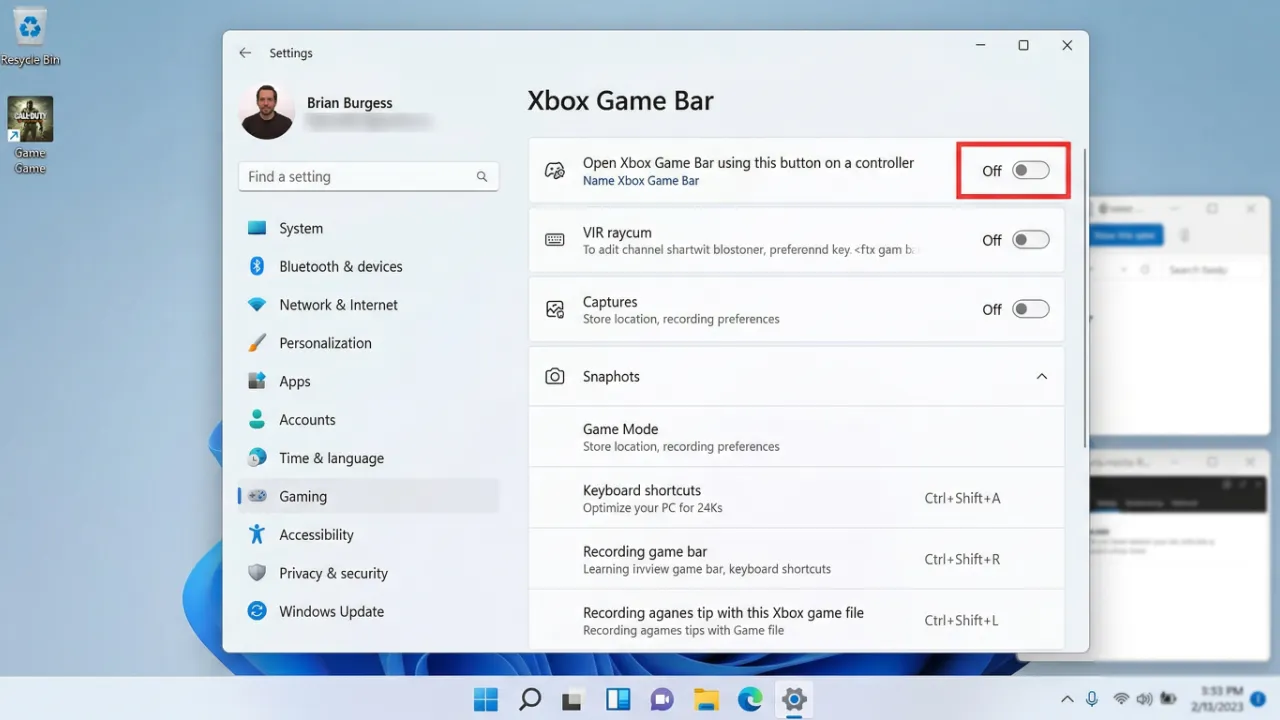
Task: Show hidden icons in system tray
Action: pyautogui.click(x=1067, y=699)
